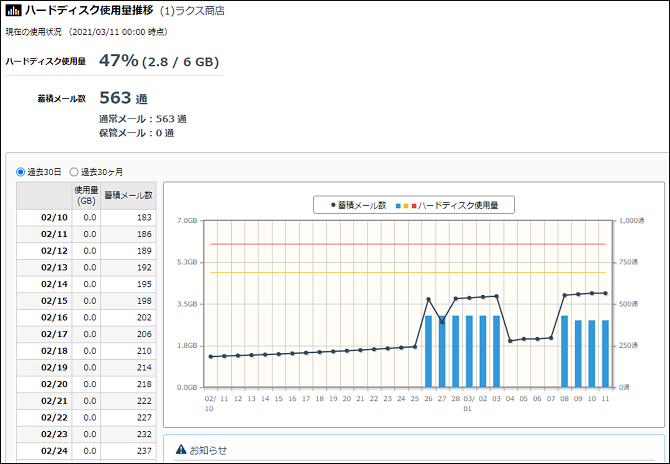This screenshot has width=670, height=464.
Task: Click the bar chart icon beside the title
Action: [13, 11]
